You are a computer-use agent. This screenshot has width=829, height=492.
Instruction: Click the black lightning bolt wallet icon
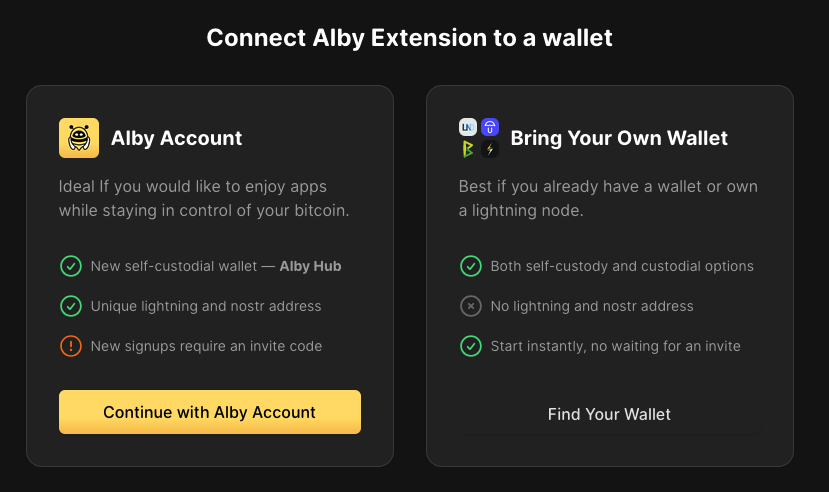coord(490,149)
